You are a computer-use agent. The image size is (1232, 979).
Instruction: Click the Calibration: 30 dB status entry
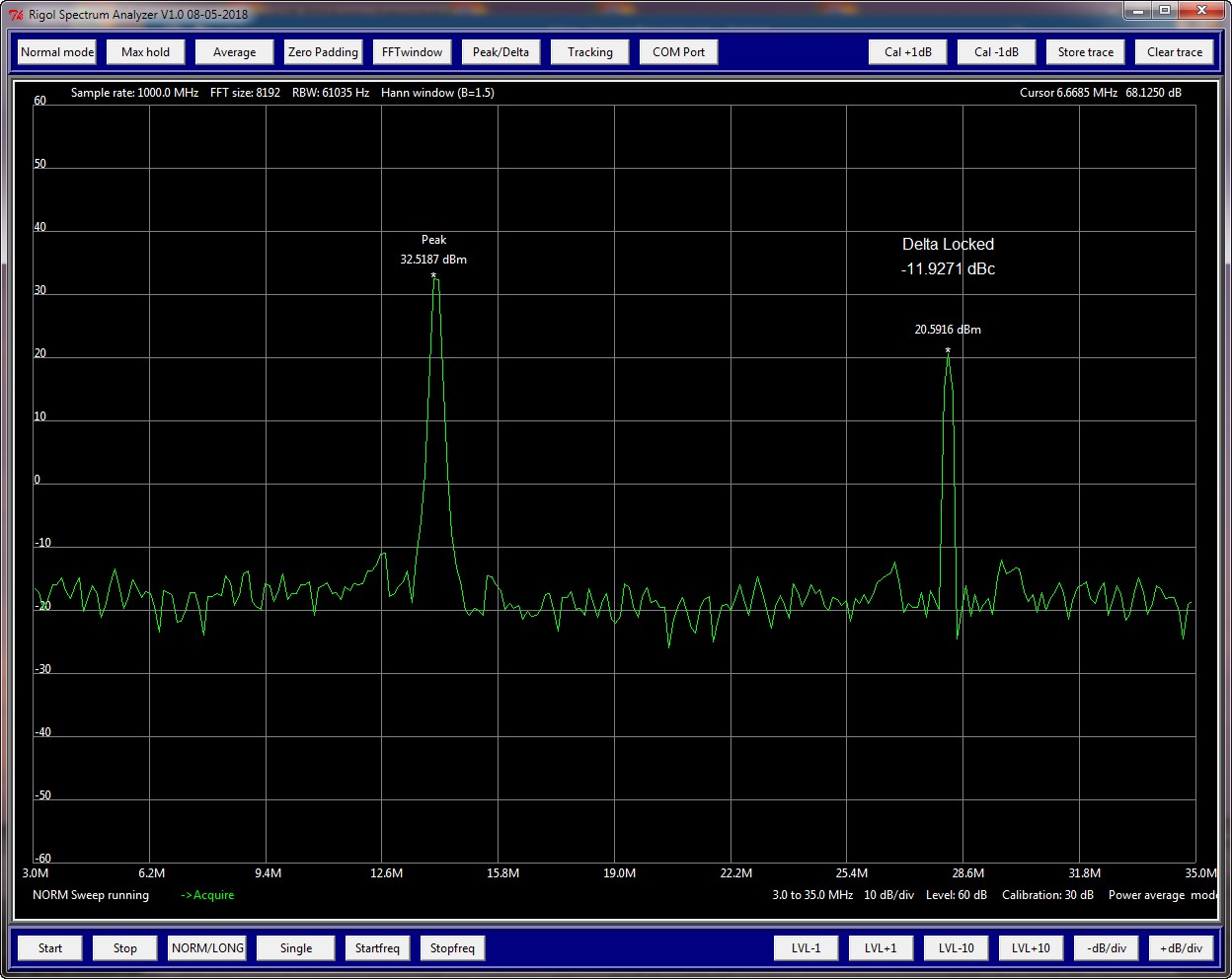point(1047,895)
